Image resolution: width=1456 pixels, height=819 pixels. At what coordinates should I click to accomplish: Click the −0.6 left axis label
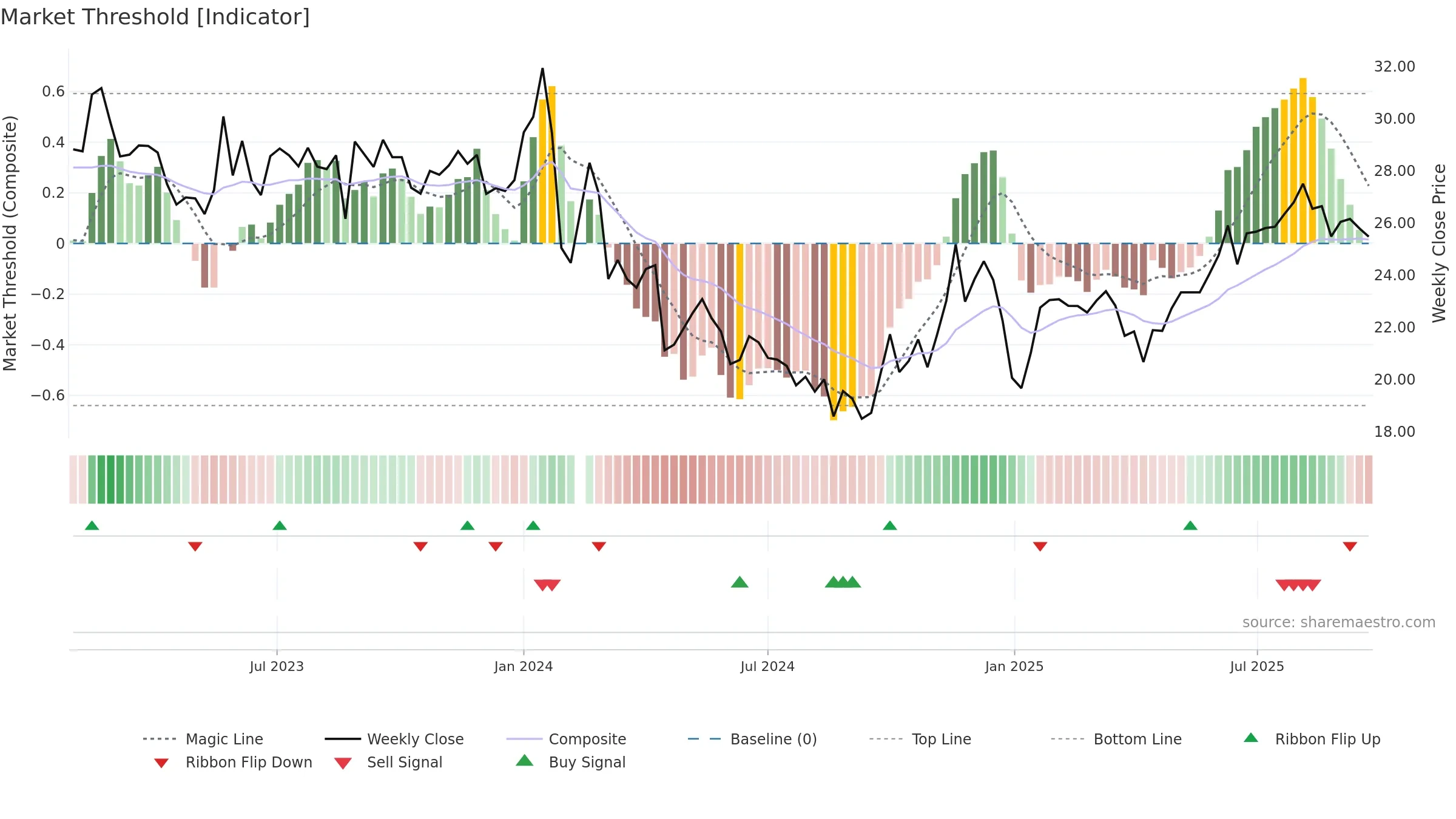point(48,396)
